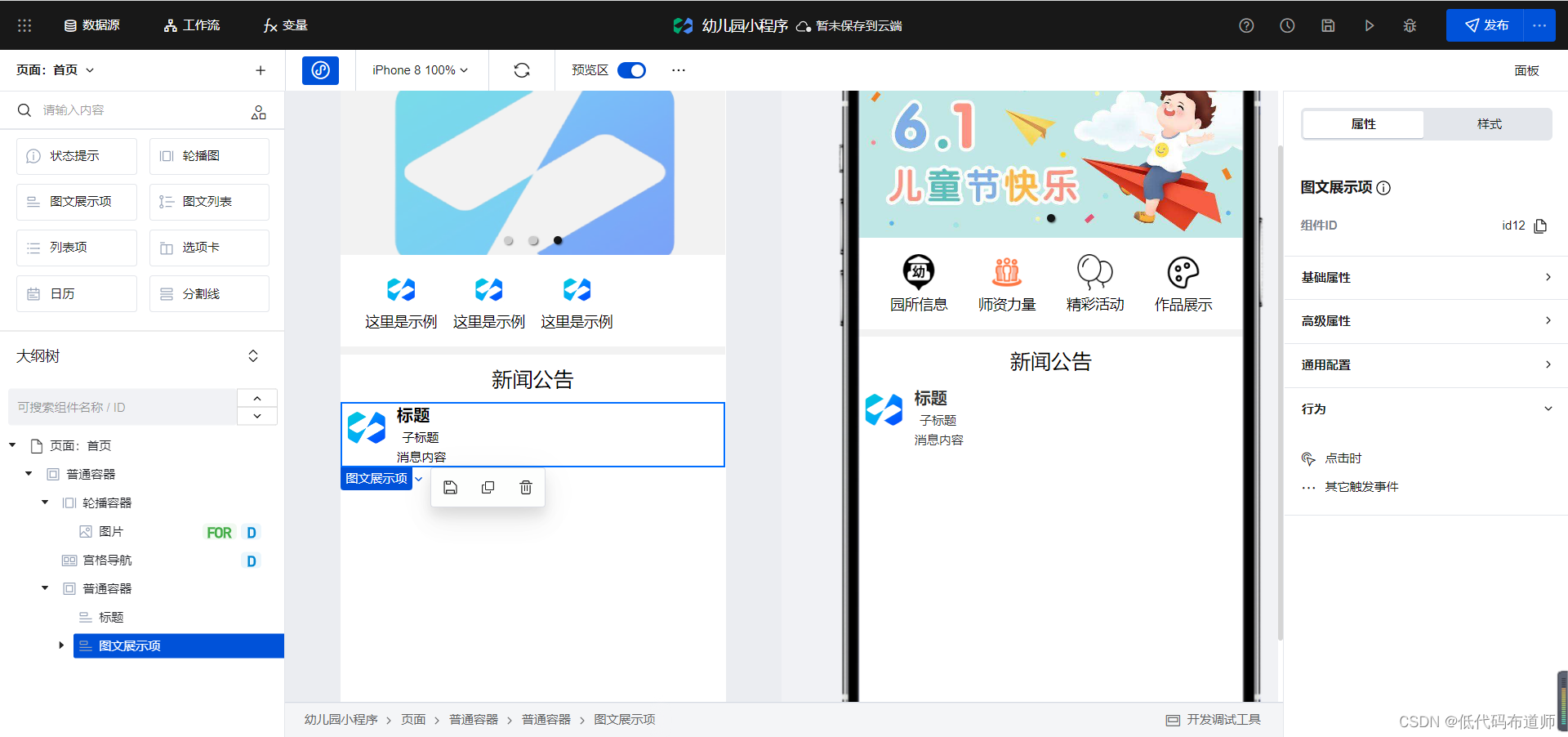Copy the component ID id12 icon
Viewport: 1568px width, 737px height.
click(x=1540, y=226)
